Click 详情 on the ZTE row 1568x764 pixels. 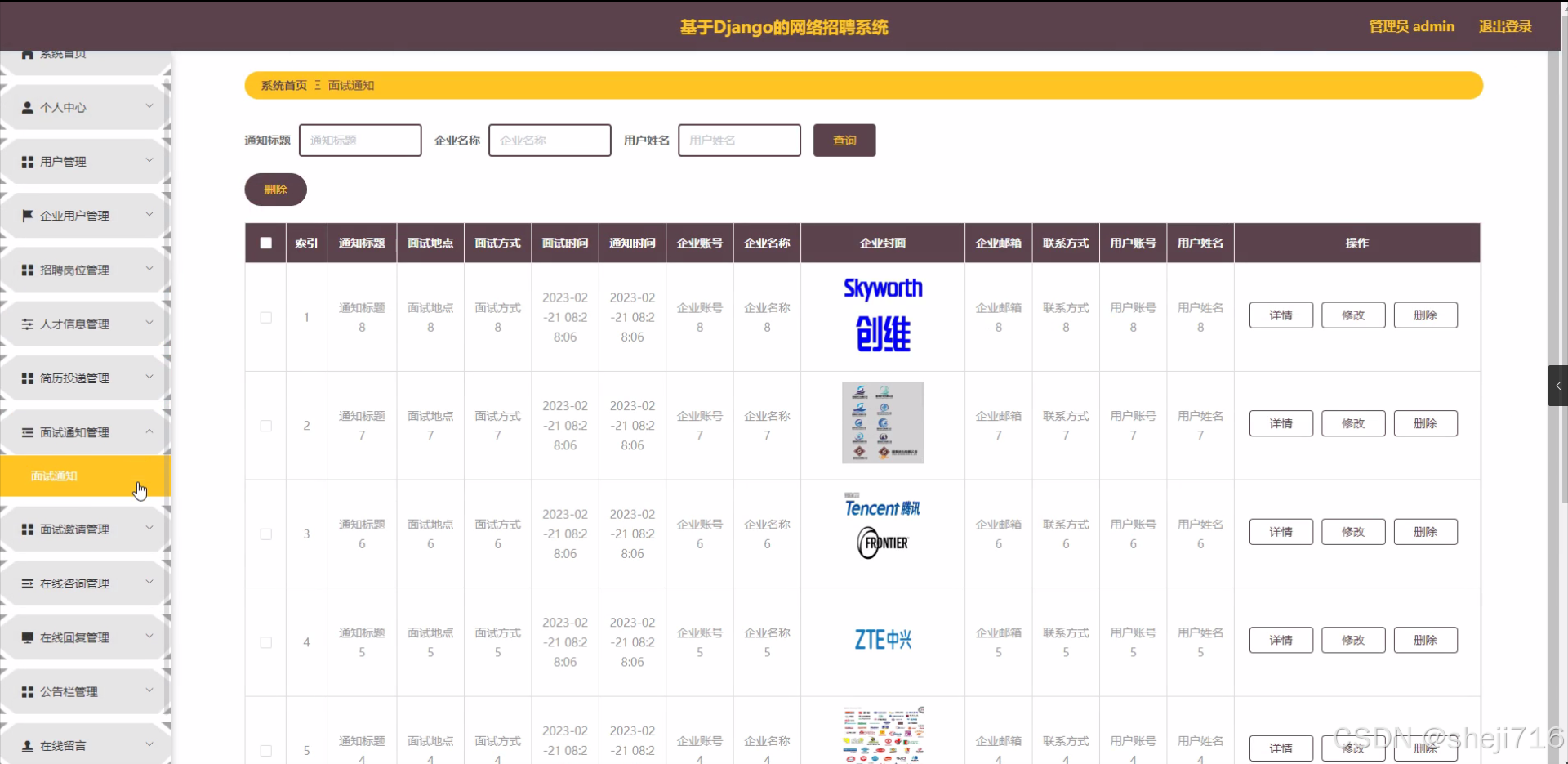tap(1281, 640)
